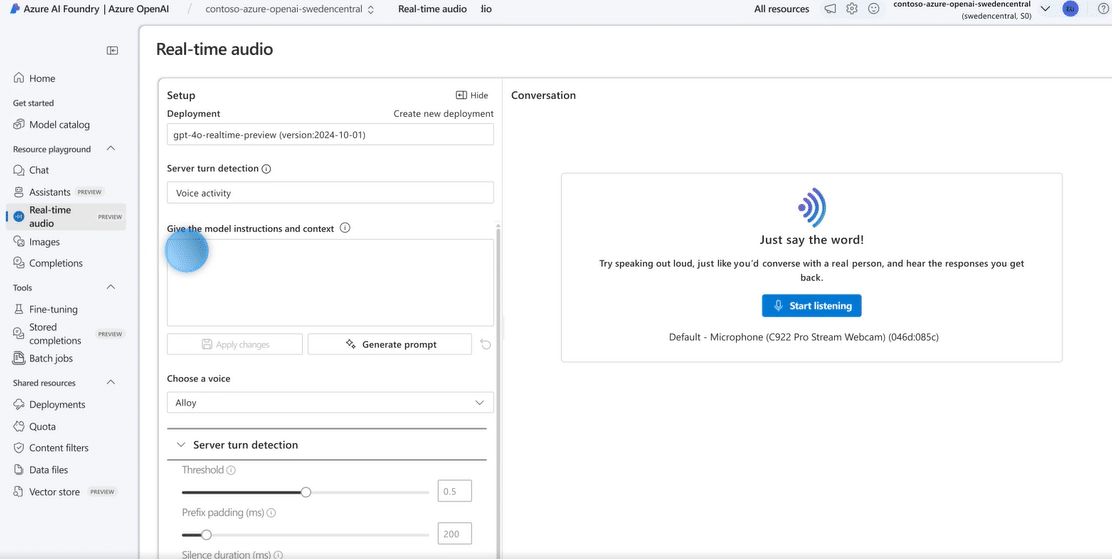
Task: Collapse the left navigation sidebar icon
Action: tap(112, 51)
